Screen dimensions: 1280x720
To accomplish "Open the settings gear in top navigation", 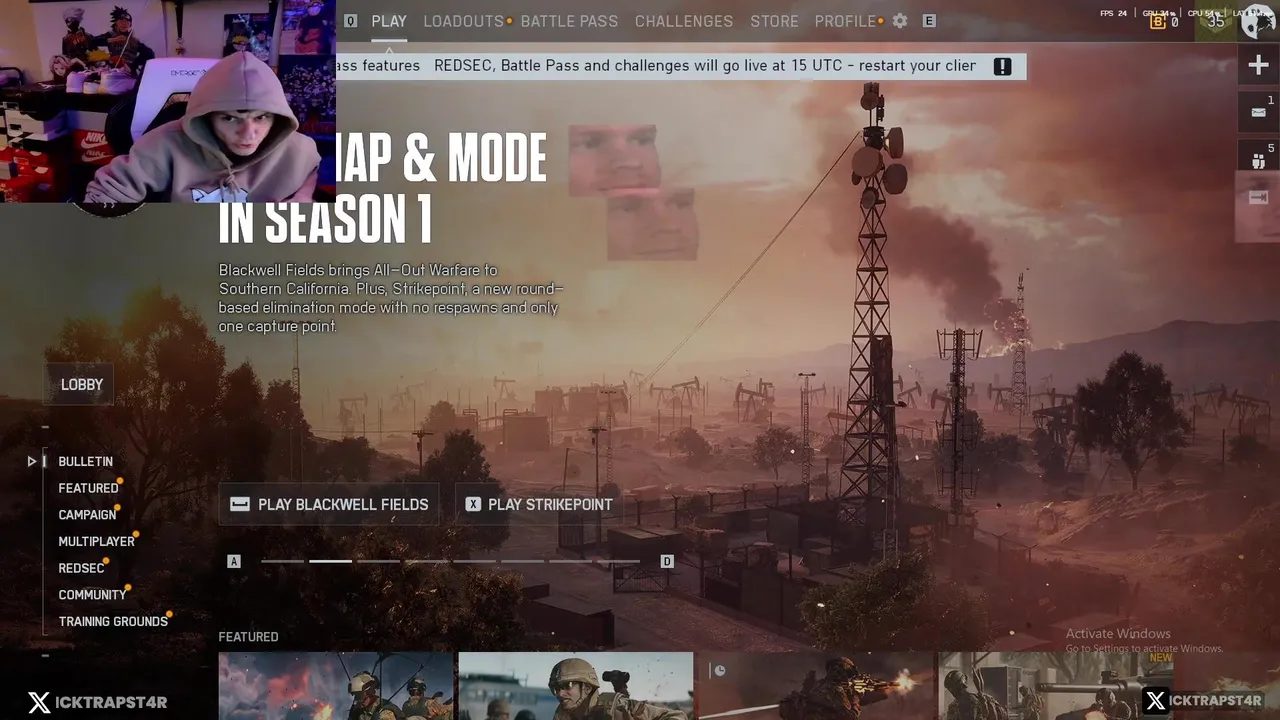I will [900, 21].
